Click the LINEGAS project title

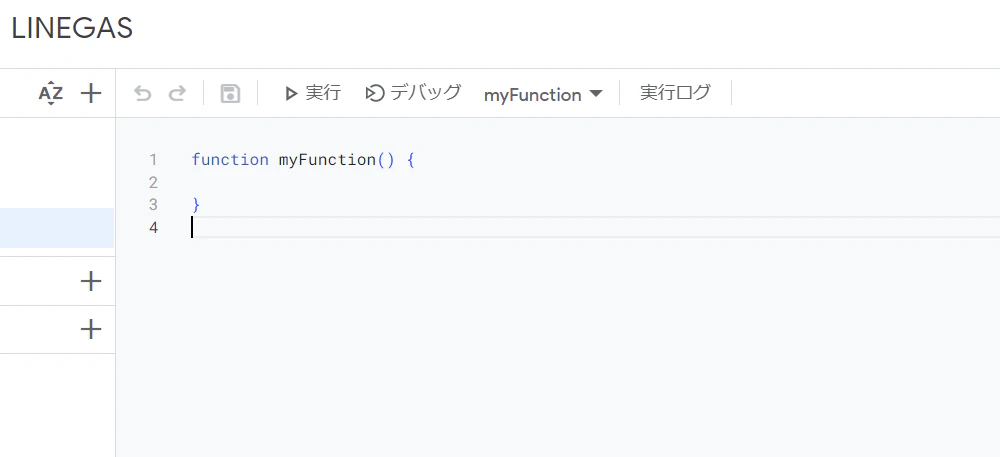tap(72, 29)
